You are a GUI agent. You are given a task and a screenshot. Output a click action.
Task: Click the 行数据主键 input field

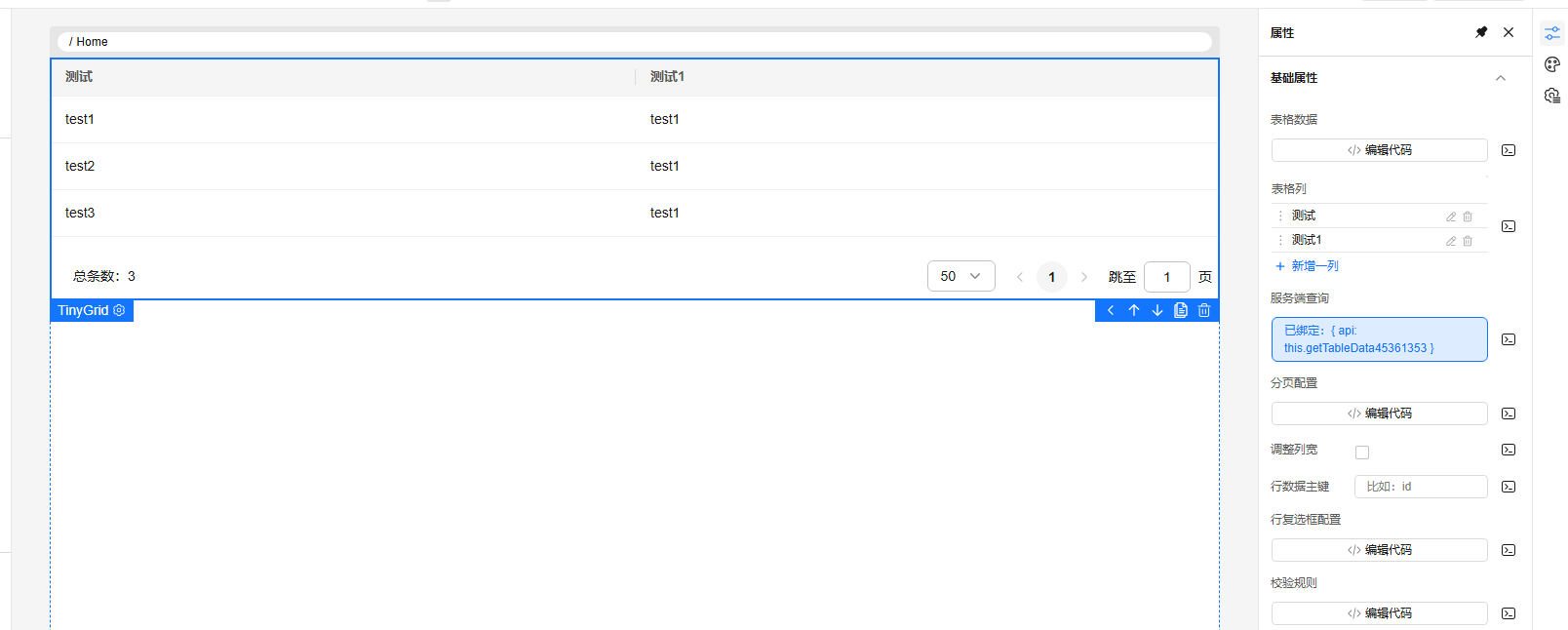click(x=1421, y=487)
